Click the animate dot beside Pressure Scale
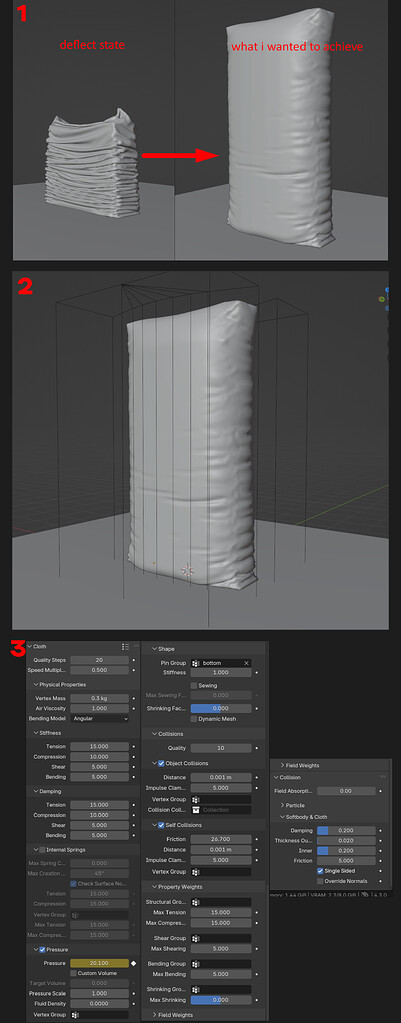 point(134,994)
